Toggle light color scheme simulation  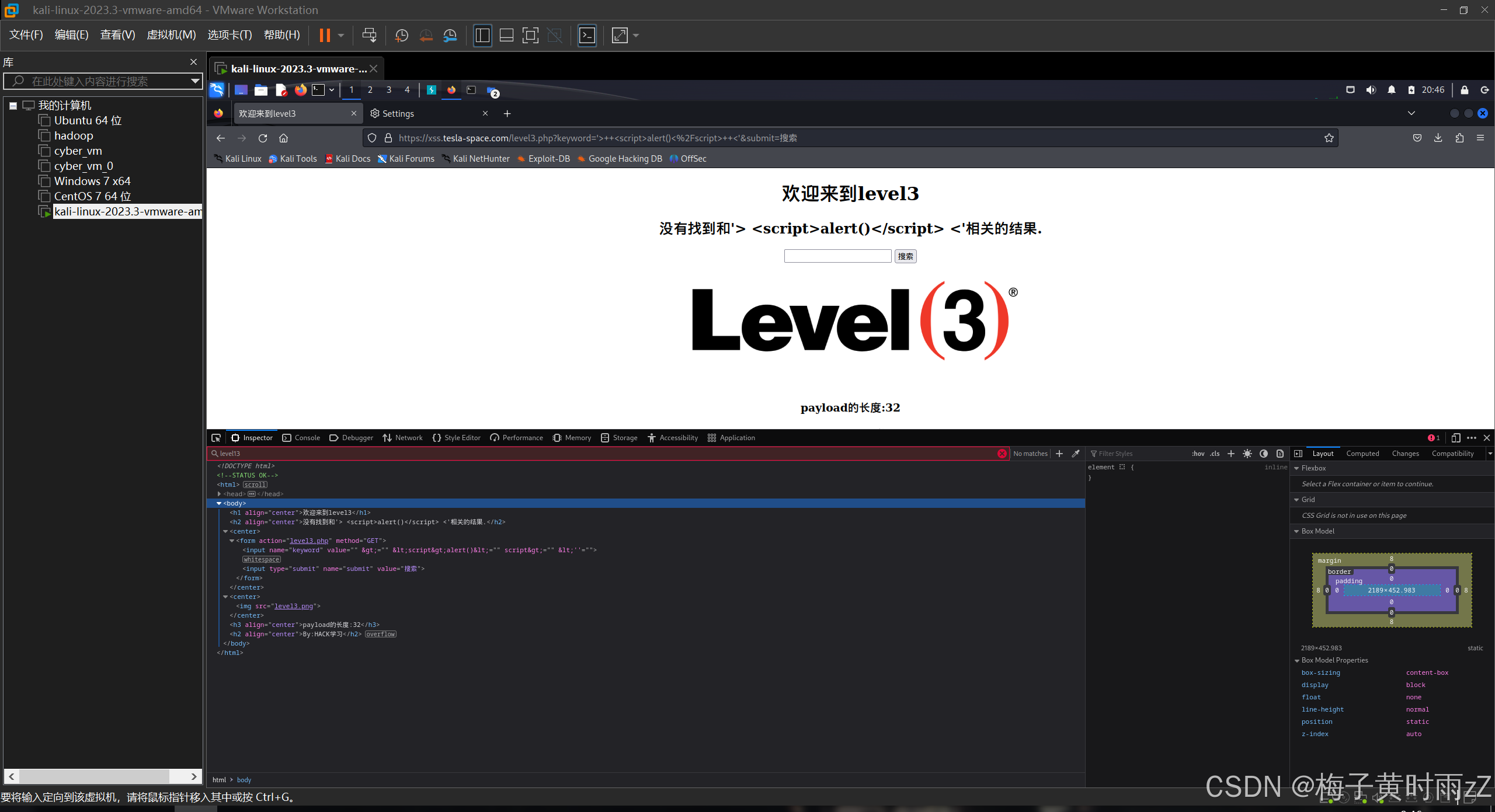point(1247,454)
